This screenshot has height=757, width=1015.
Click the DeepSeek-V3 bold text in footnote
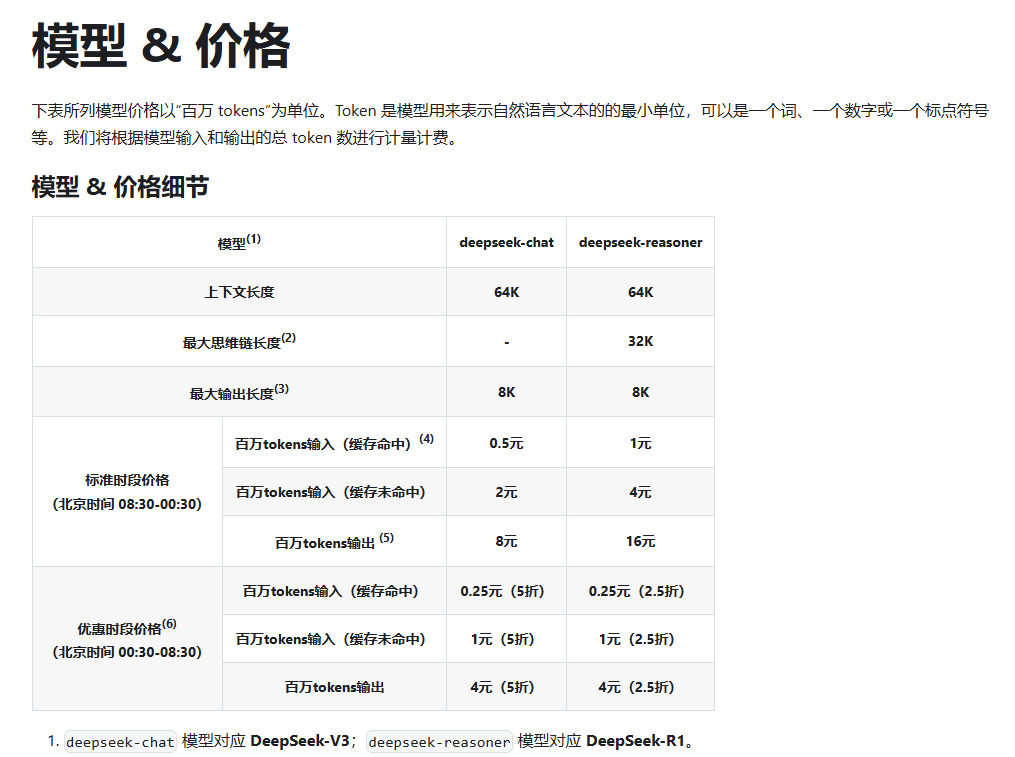click(x=300, y=741)
